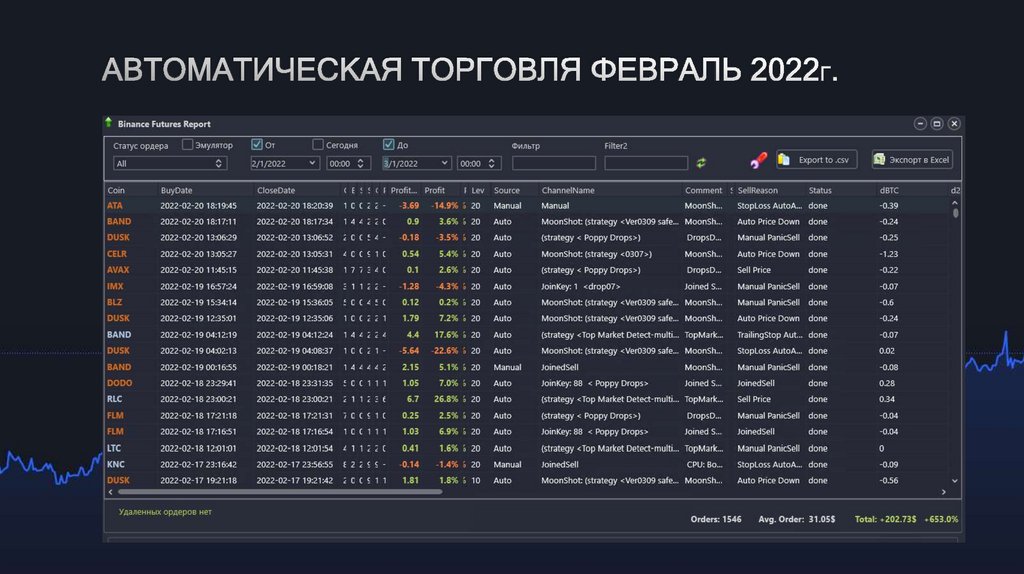
Task: Click Orders: 1546 status text
Action: [x=716, y=519]
